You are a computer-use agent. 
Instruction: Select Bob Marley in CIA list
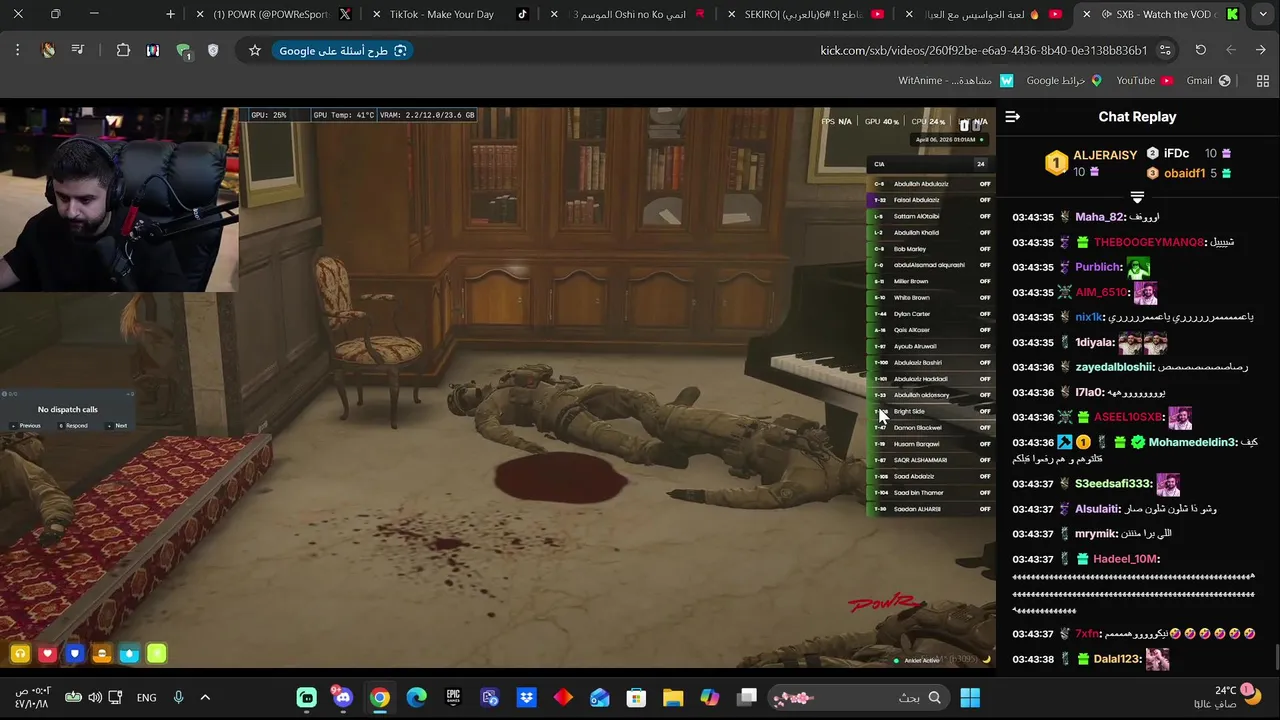tap(930, 249)
